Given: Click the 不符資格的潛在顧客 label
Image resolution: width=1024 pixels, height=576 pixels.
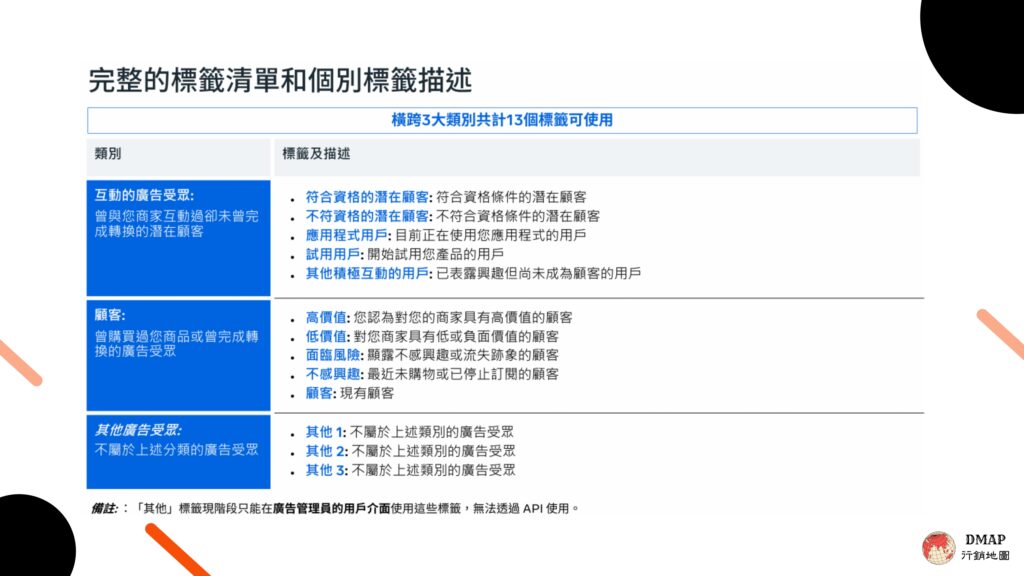Looking at the screenshot, I should coord(369,216).
